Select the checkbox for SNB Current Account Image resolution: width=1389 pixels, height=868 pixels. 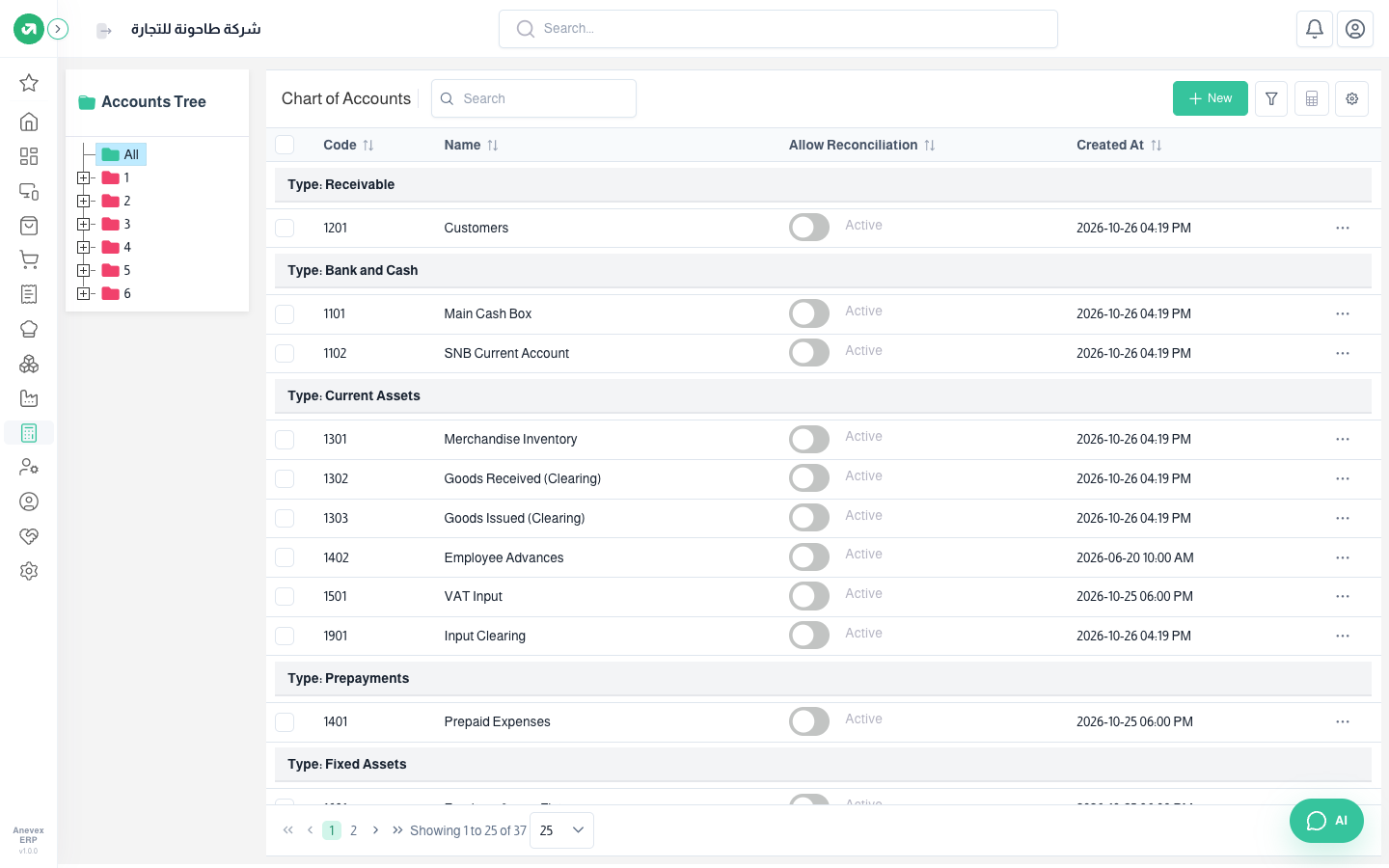coord(285,353)
